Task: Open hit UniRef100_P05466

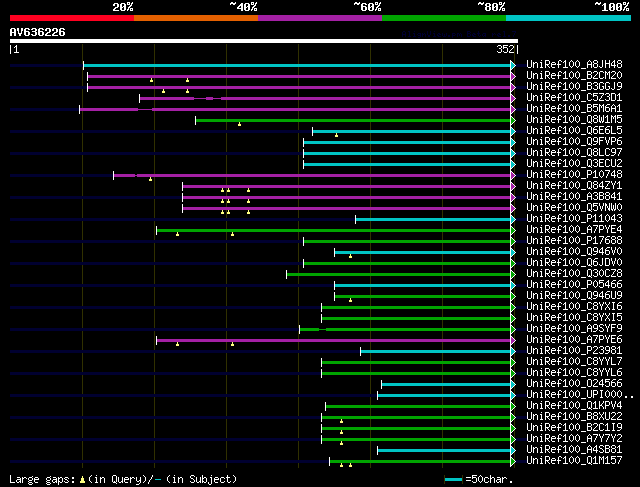Action: (574, 285)
